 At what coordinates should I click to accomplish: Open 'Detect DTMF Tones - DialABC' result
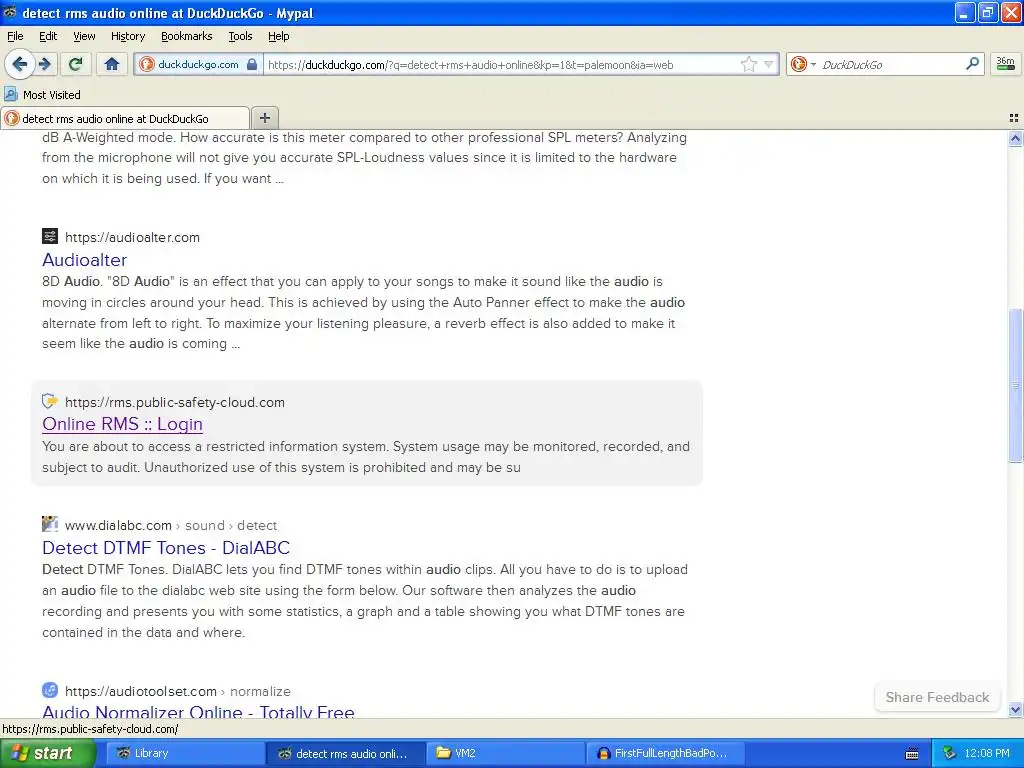point(166,547)
